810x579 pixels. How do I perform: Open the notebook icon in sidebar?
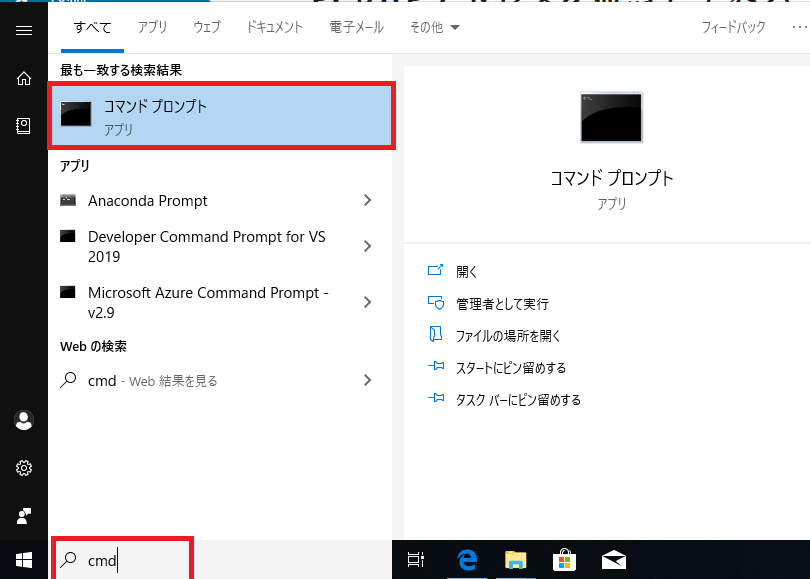tap(23, 126)
